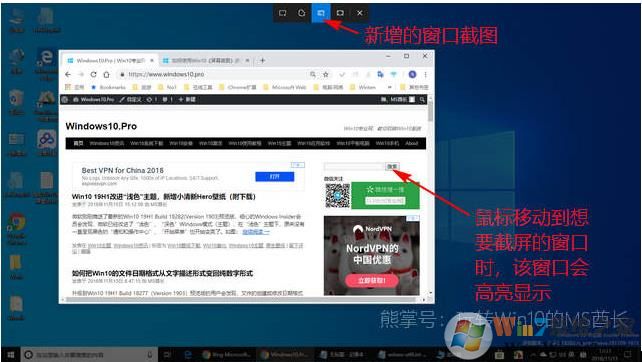Bookmark this page with the star
Viewport: 642px width, 362px height.
click(x=326, y=75)
